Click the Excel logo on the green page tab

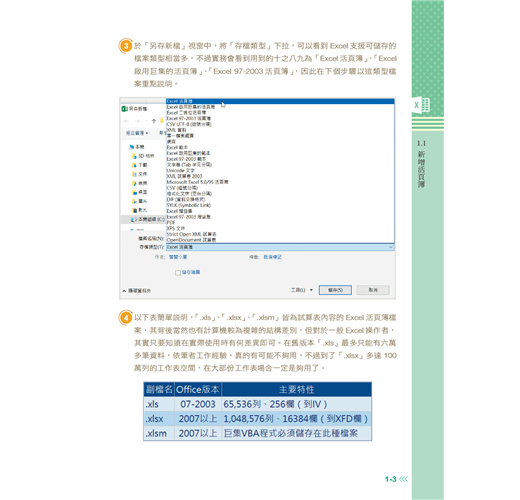(x=421, y=105)
